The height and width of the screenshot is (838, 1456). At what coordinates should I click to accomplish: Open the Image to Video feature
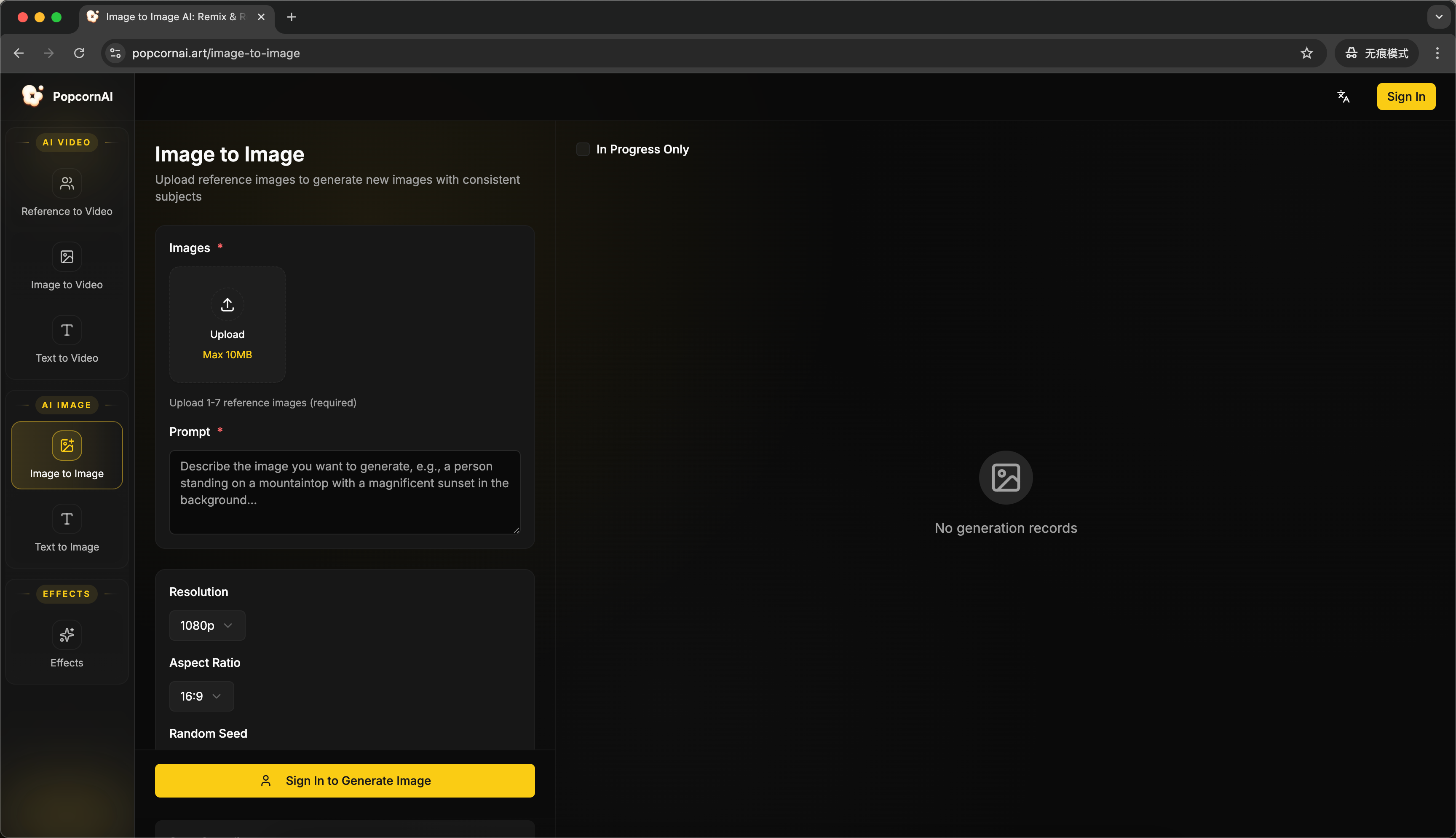[x=66, y=267]
